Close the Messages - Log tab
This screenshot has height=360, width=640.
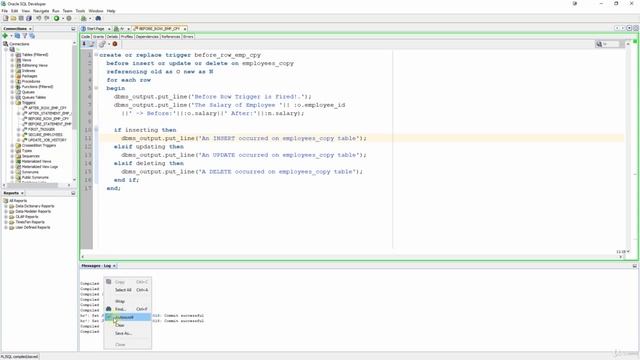pos(114,266)
